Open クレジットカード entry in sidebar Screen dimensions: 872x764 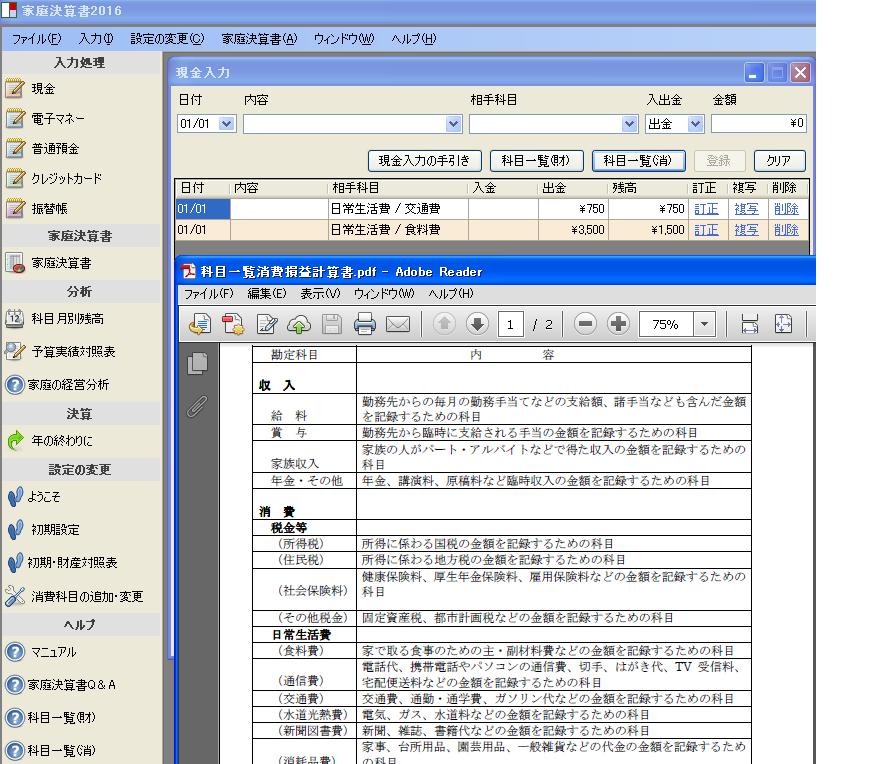(x=66, y=179)
